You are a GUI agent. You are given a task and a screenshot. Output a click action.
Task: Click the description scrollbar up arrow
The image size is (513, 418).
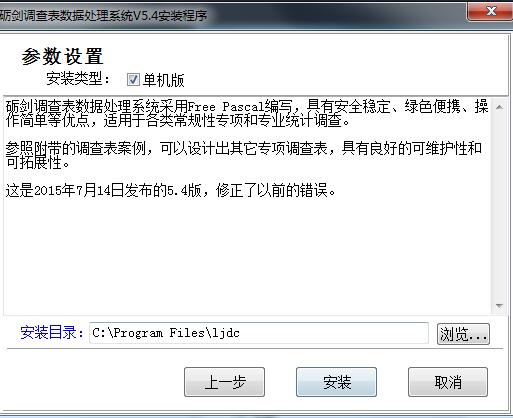(499, 107)
